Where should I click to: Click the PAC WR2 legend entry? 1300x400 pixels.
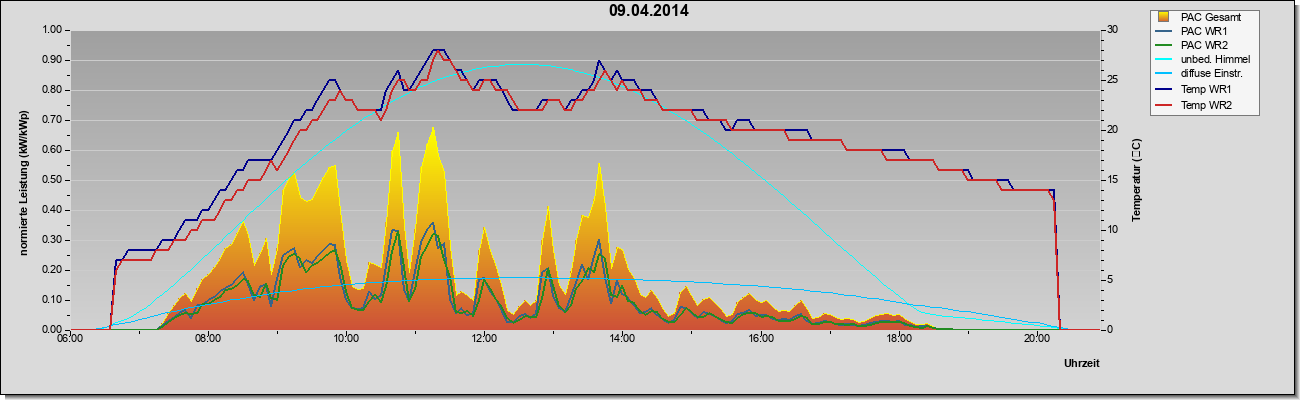[1193, 45]
